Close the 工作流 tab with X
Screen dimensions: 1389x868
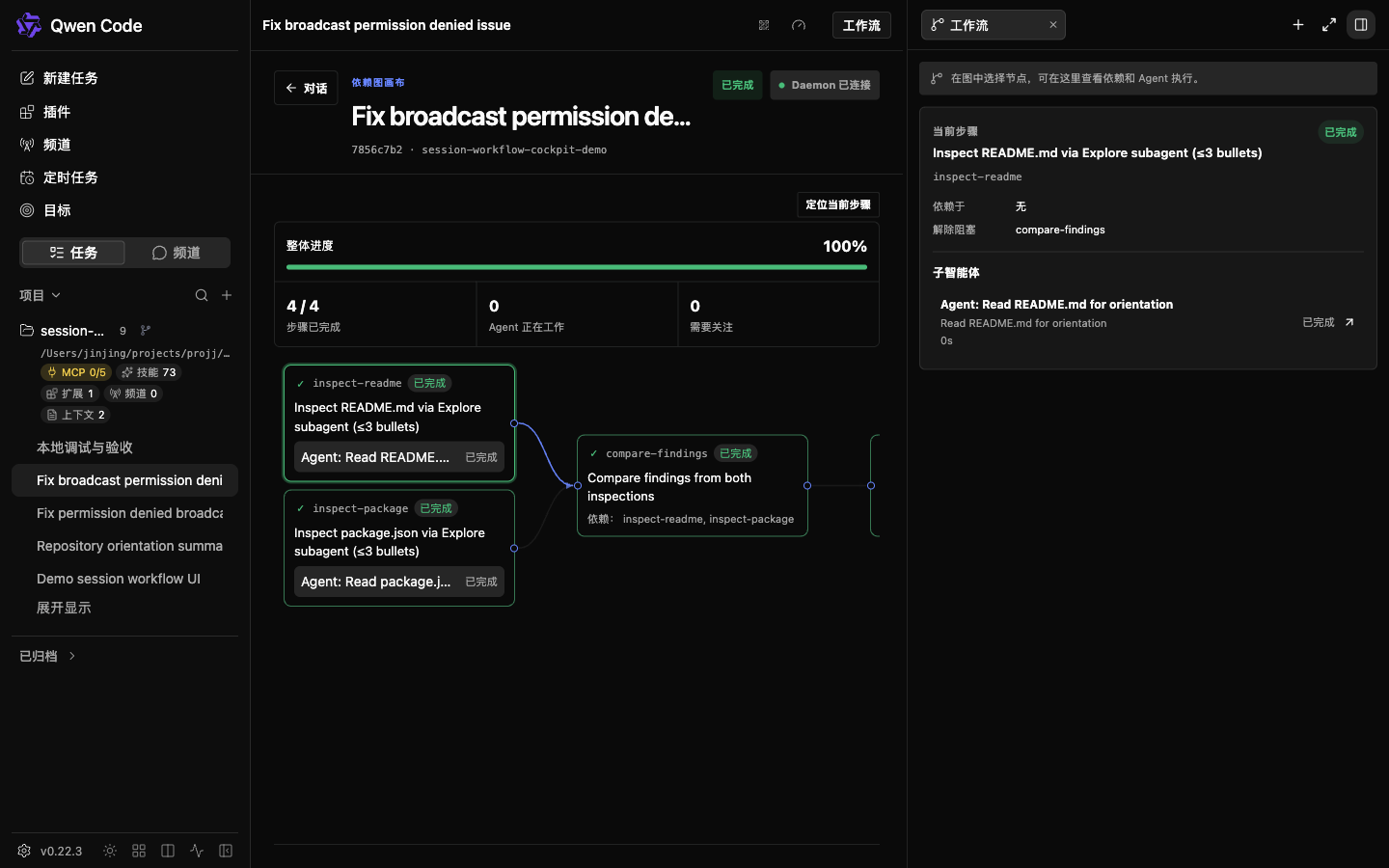[1053, 25]
